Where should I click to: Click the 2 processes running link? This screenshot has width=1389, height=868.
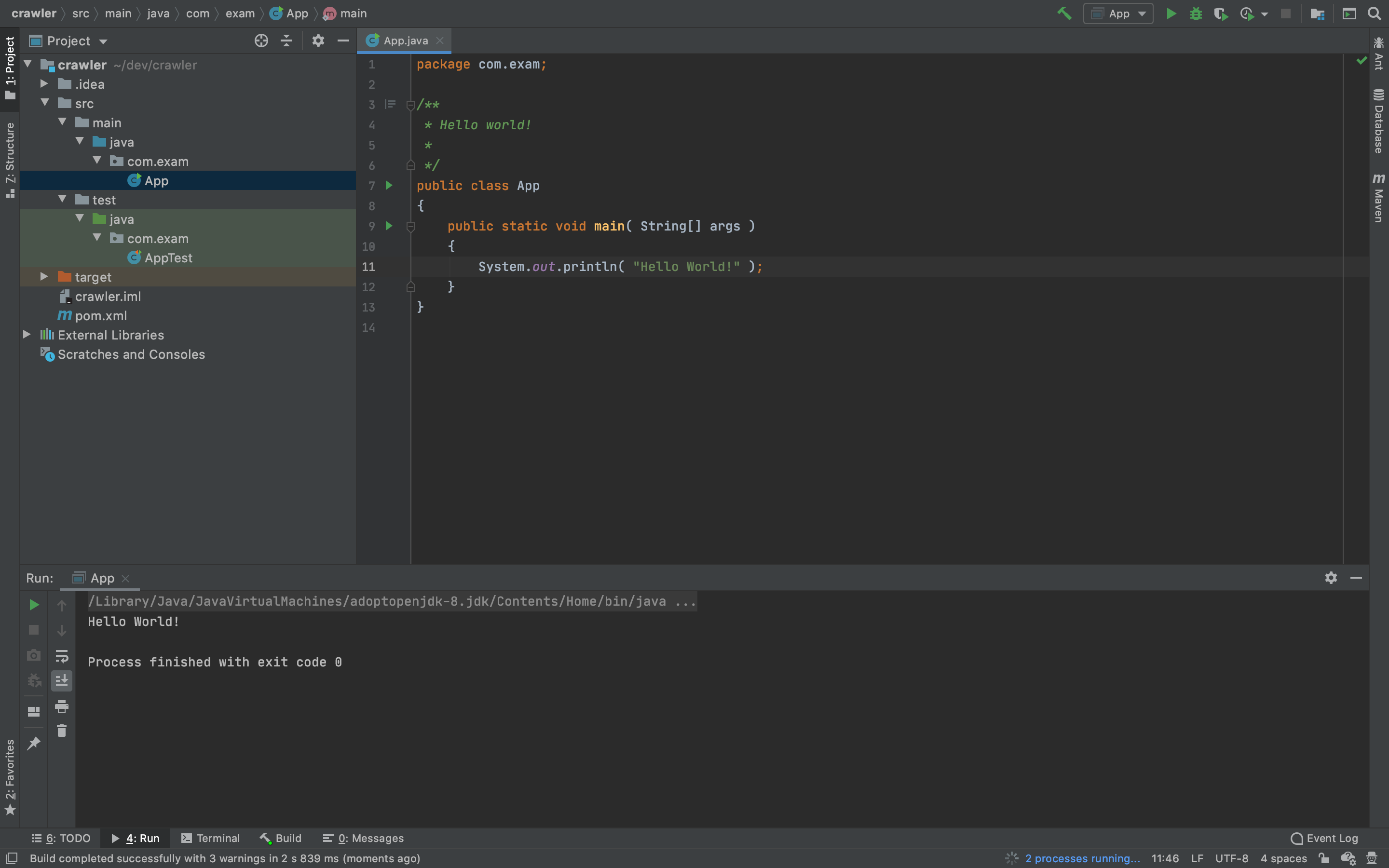(x=1082, y=858)
